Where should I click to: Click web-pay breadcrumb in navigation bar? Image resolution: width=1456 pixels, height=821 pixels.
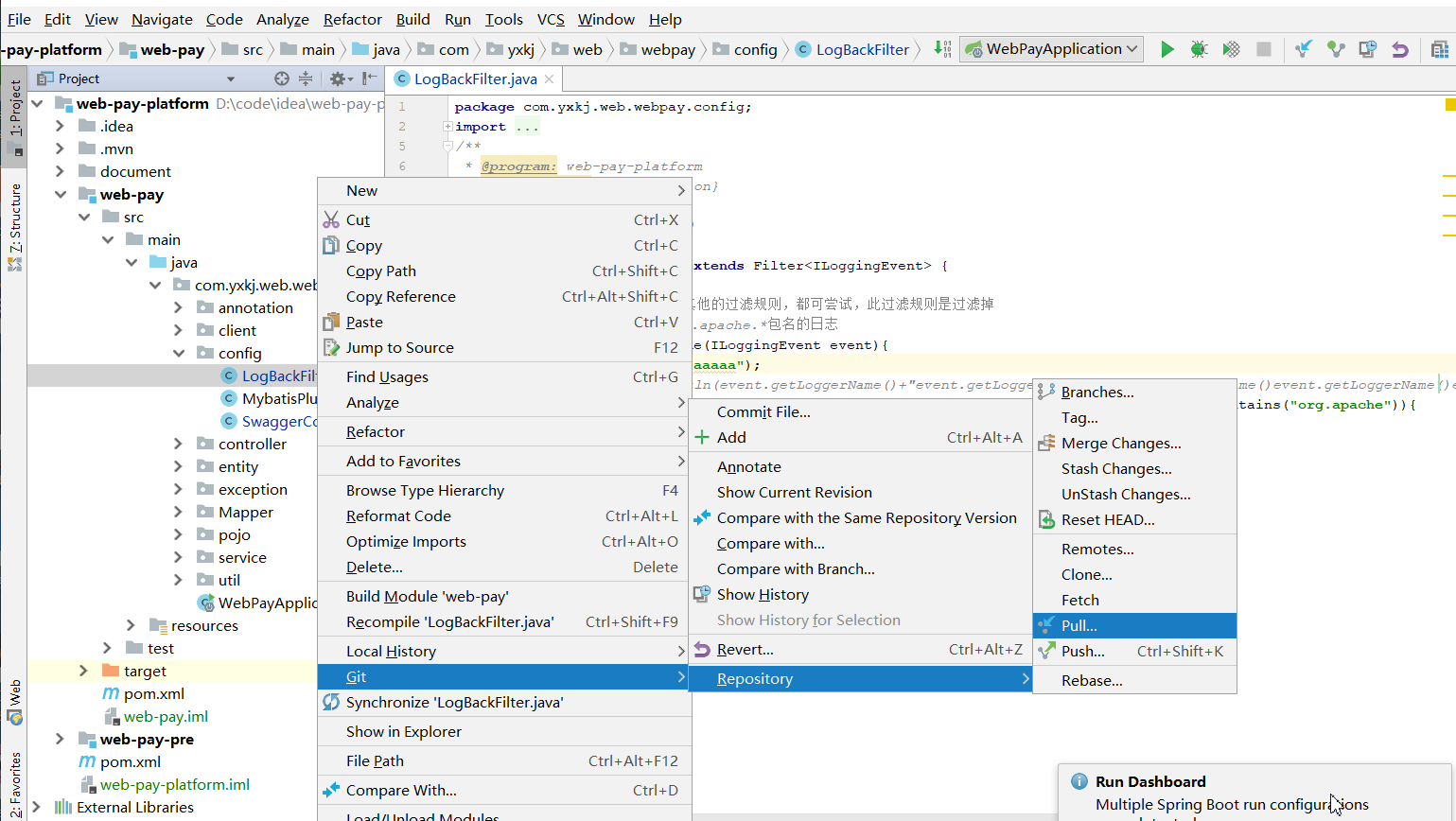point(162,49)
